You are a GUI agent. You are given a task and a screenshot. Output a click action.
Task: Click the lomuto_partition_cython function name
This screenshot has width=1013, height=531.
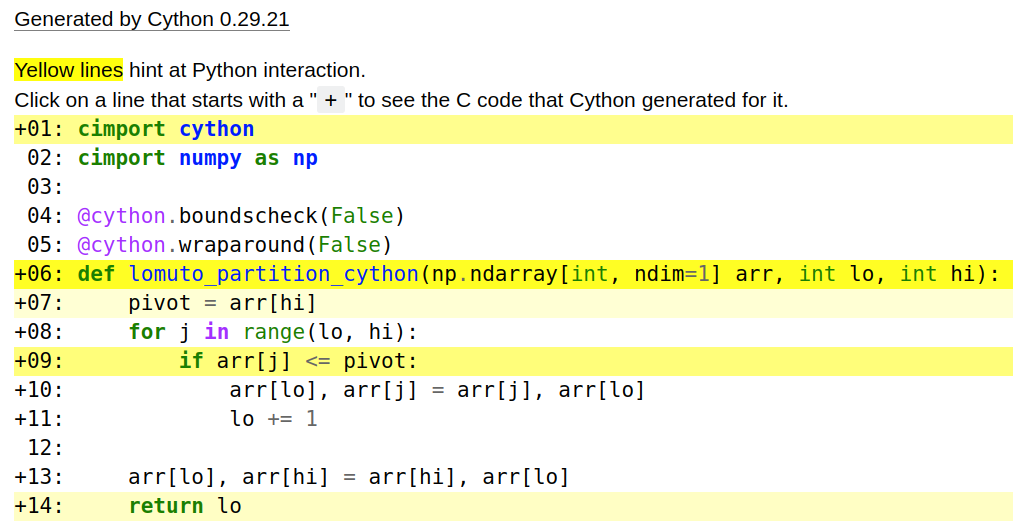274,274
